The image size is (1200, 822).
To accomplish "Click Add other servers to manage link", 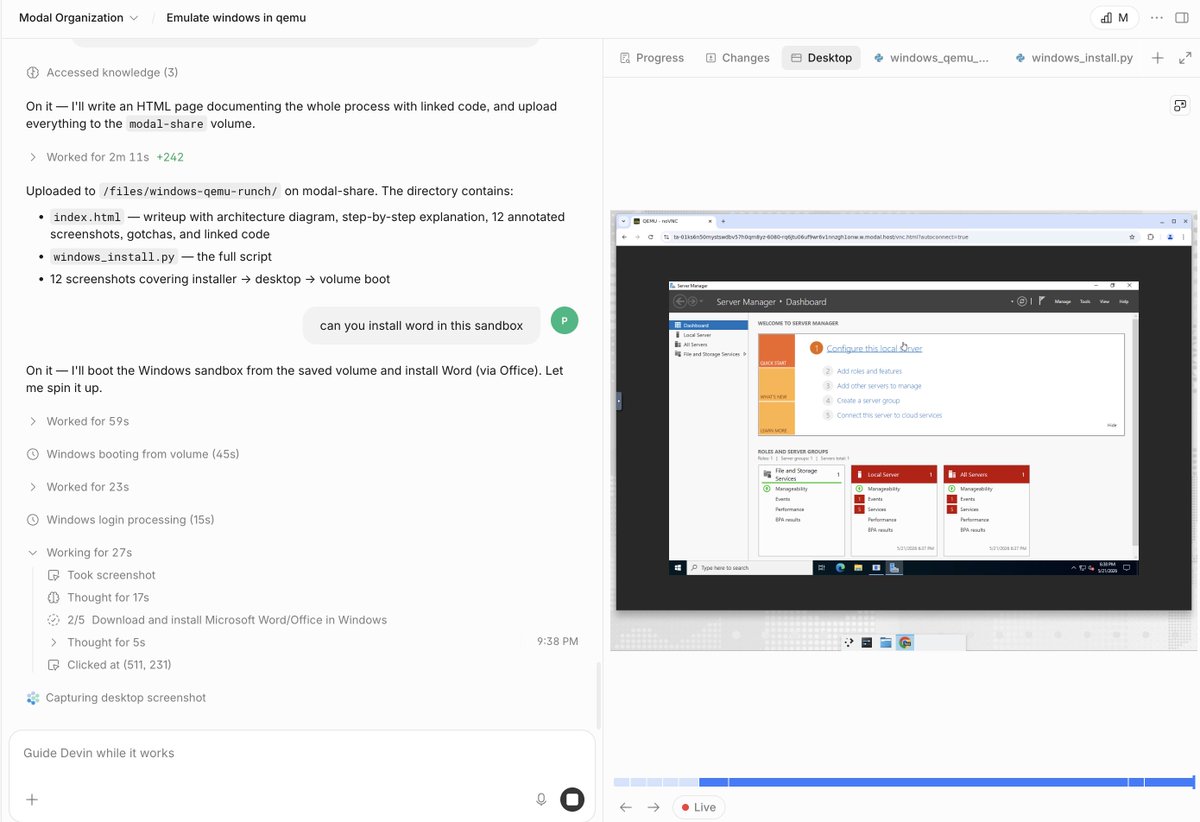I will (x=879, y=386).
